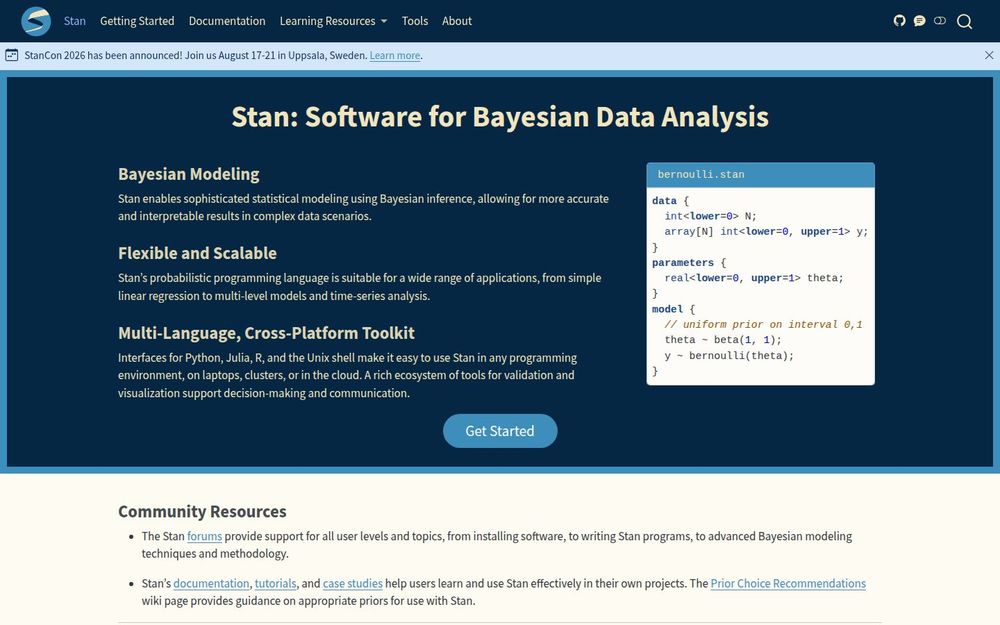Click the 'Stan: Software for Bayesian Data Analysis' title
Viewport: 1000px width, 625px height.
[500, 117]
